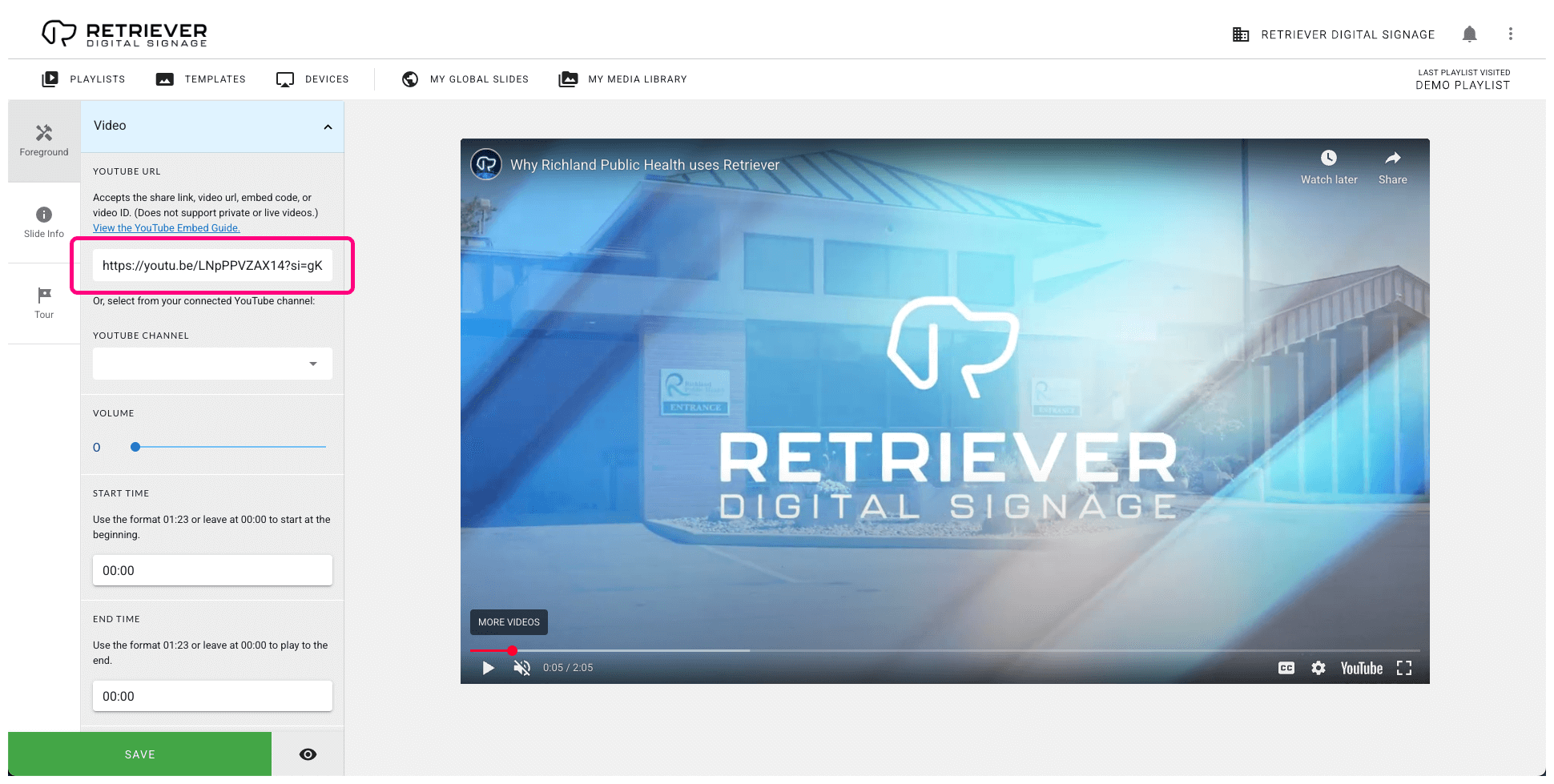Image resolution: width=1554 pixels, height=784 pixels.
Task: Toggle closed captions CC button
Action: coord(1286,668)
